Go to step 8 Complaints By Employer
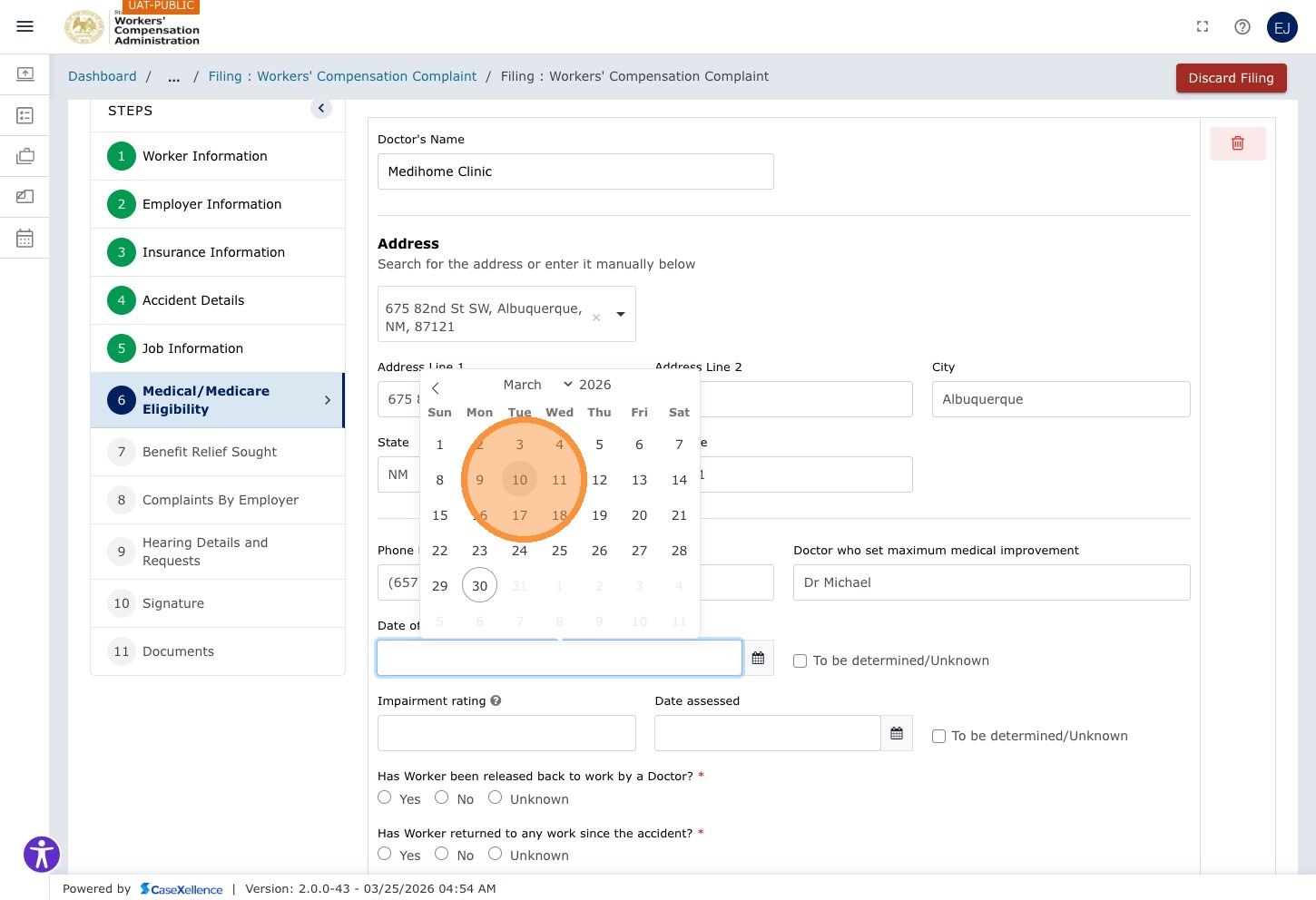This screenshot has height=900, width=1316. click(x=218, y=500)
